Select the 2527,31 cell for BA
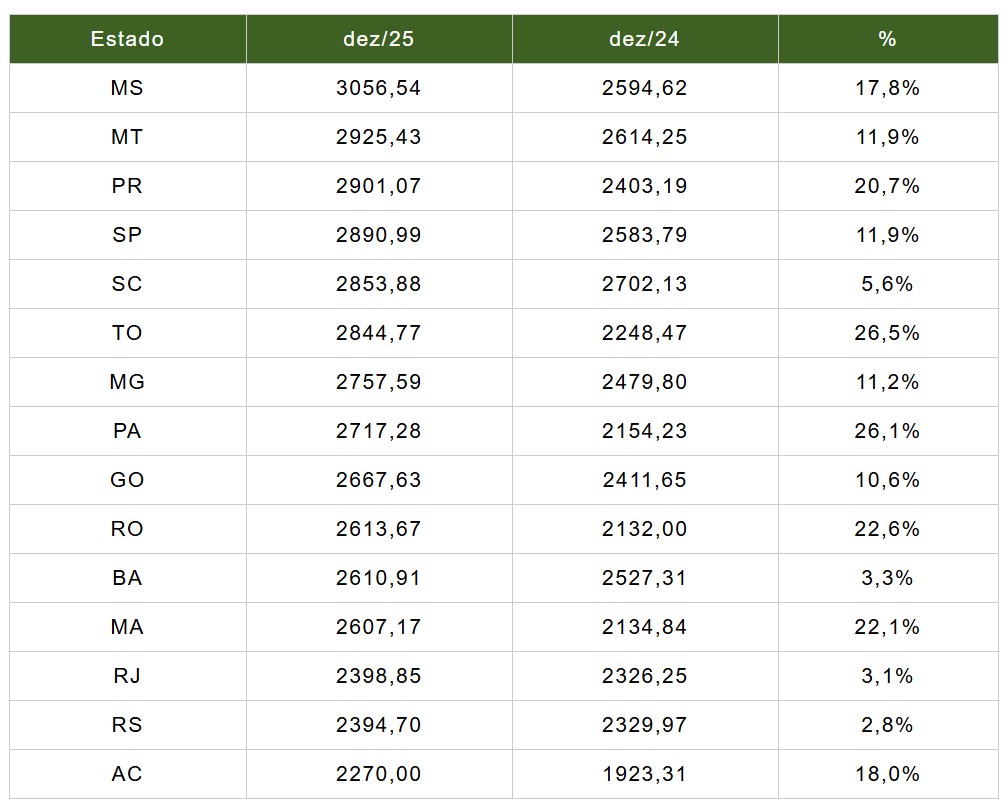 click(644, 578)
